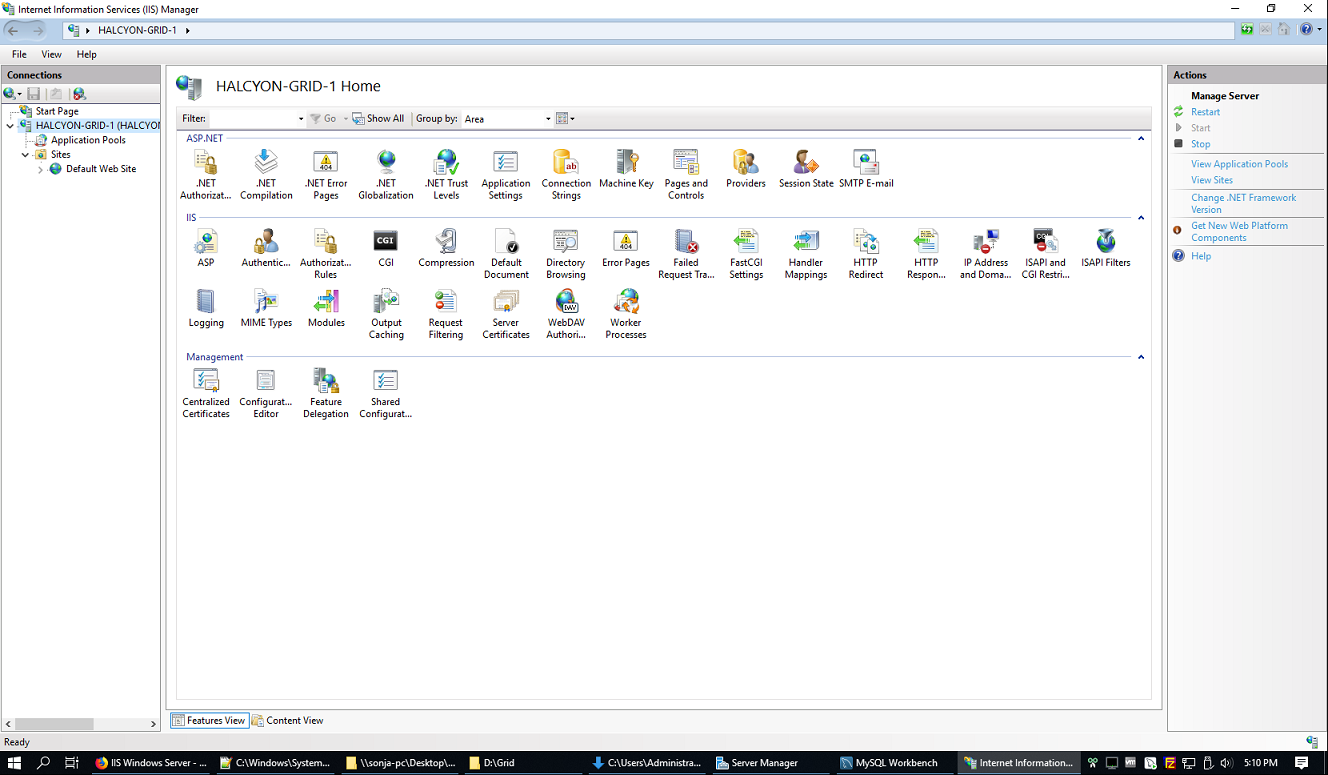Screen dimensions: 1328x775
Task: Expand Default Web Site node
Action: pyautogui.click(x=40, y=169)
